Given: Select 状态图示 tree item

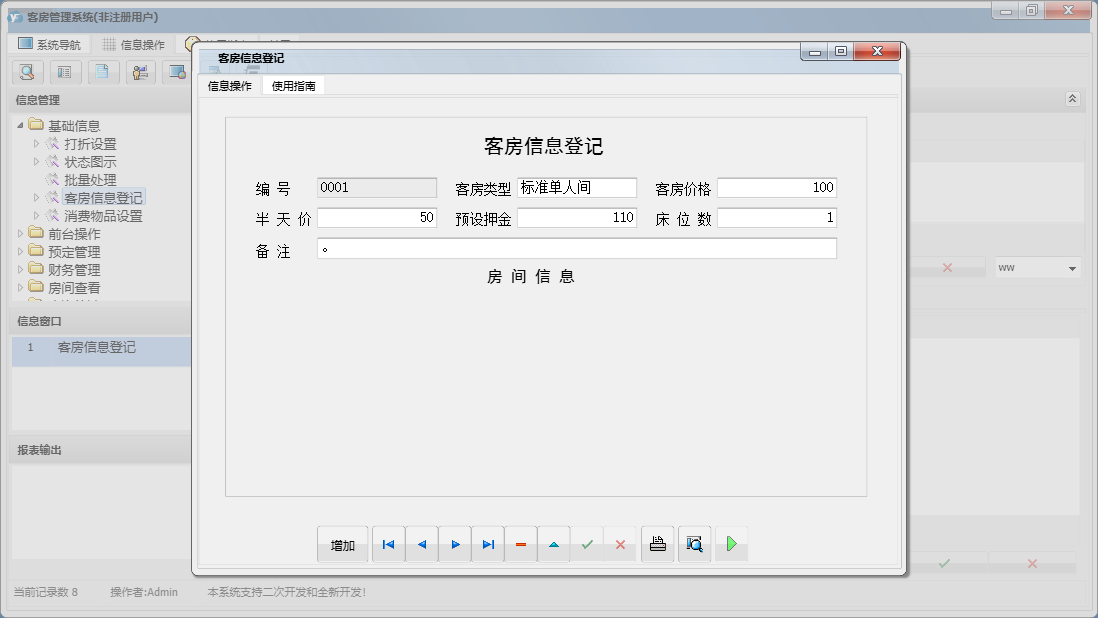Looking at the screenshot, I should point(90,162).
